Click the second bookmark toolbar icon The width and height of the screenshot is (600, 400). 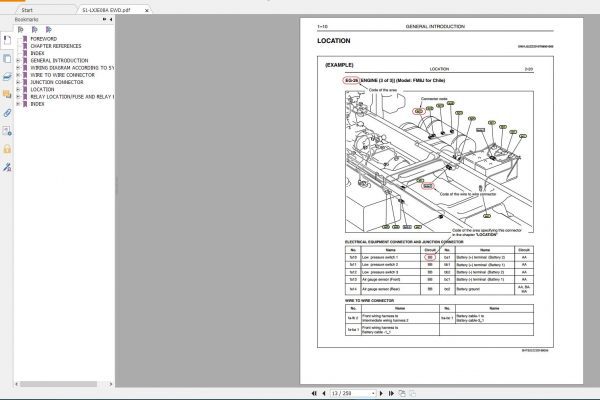pyautogui.click(x=35, y=29)
